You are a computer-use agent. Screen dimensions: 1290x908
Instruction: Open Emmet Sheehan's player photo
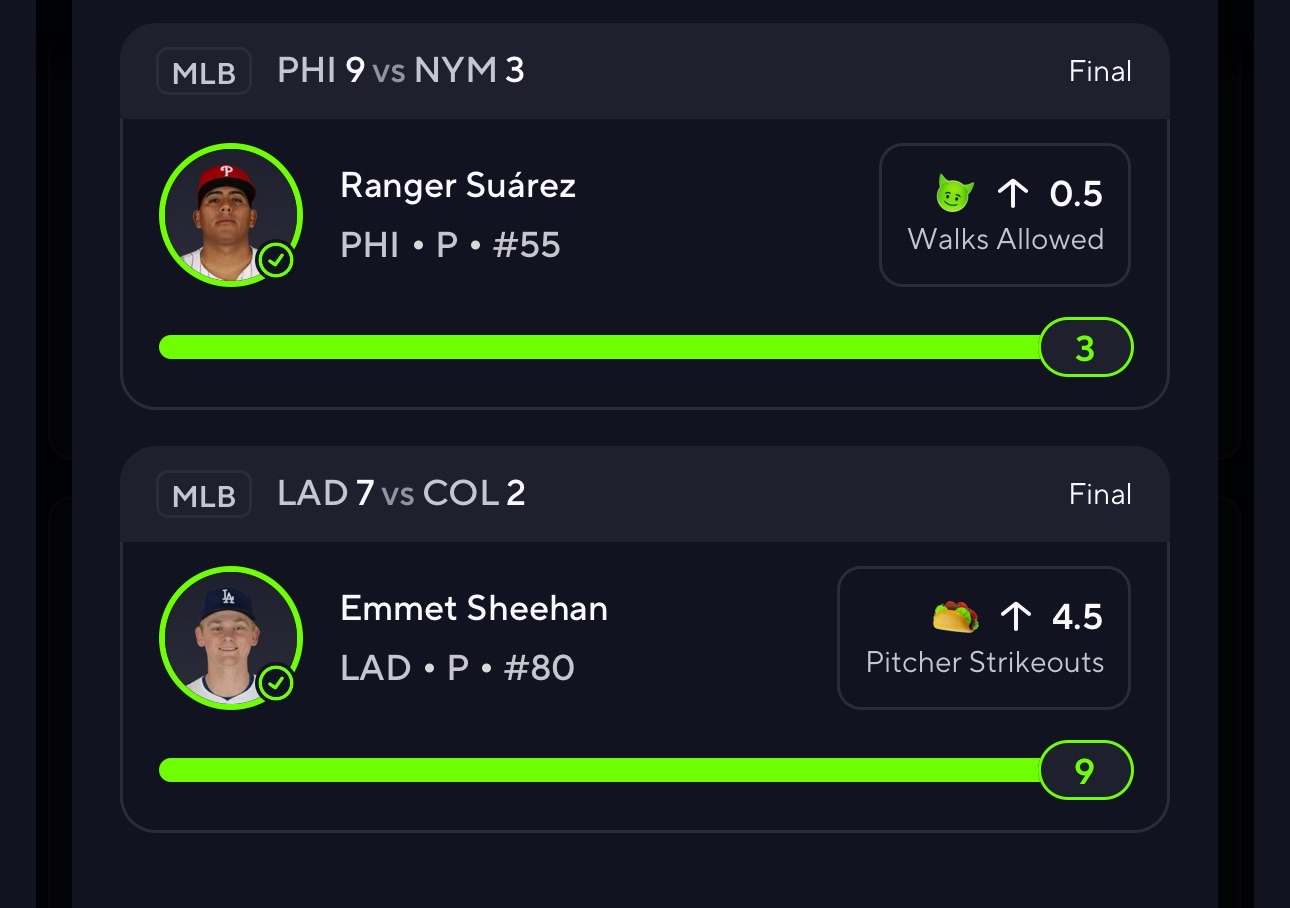coord(229,637)
